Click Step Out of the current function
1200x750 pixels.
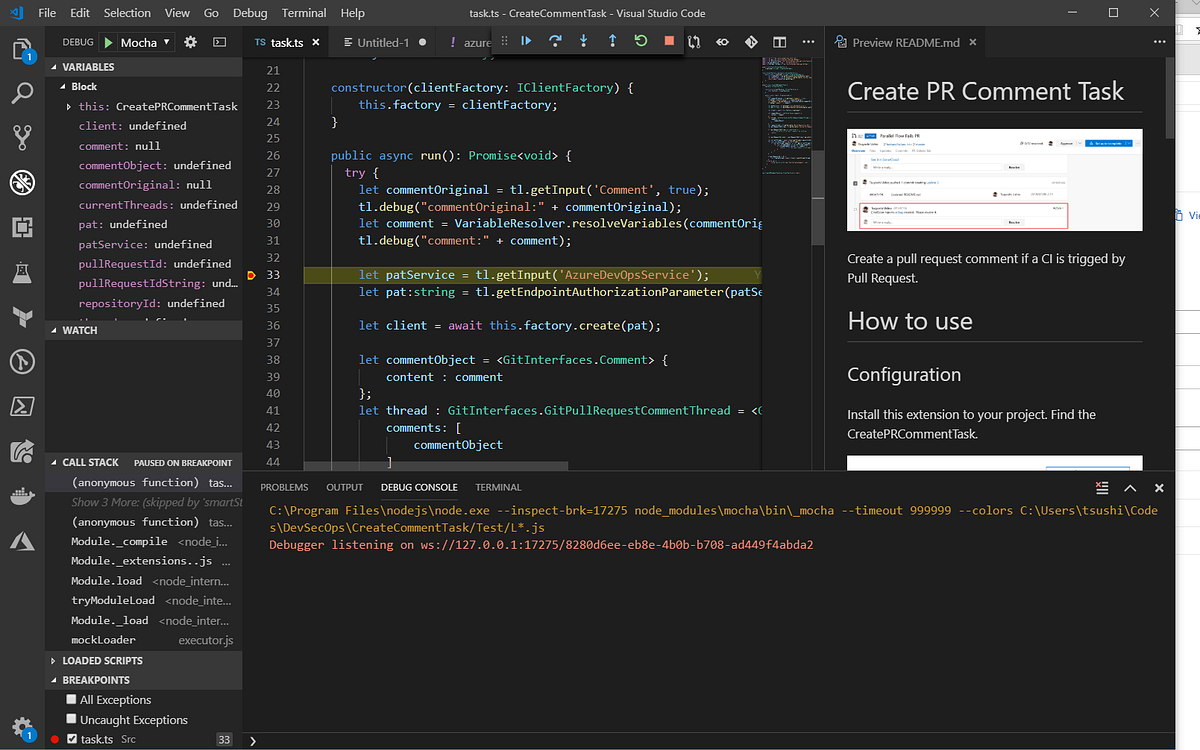coord(612,41)
